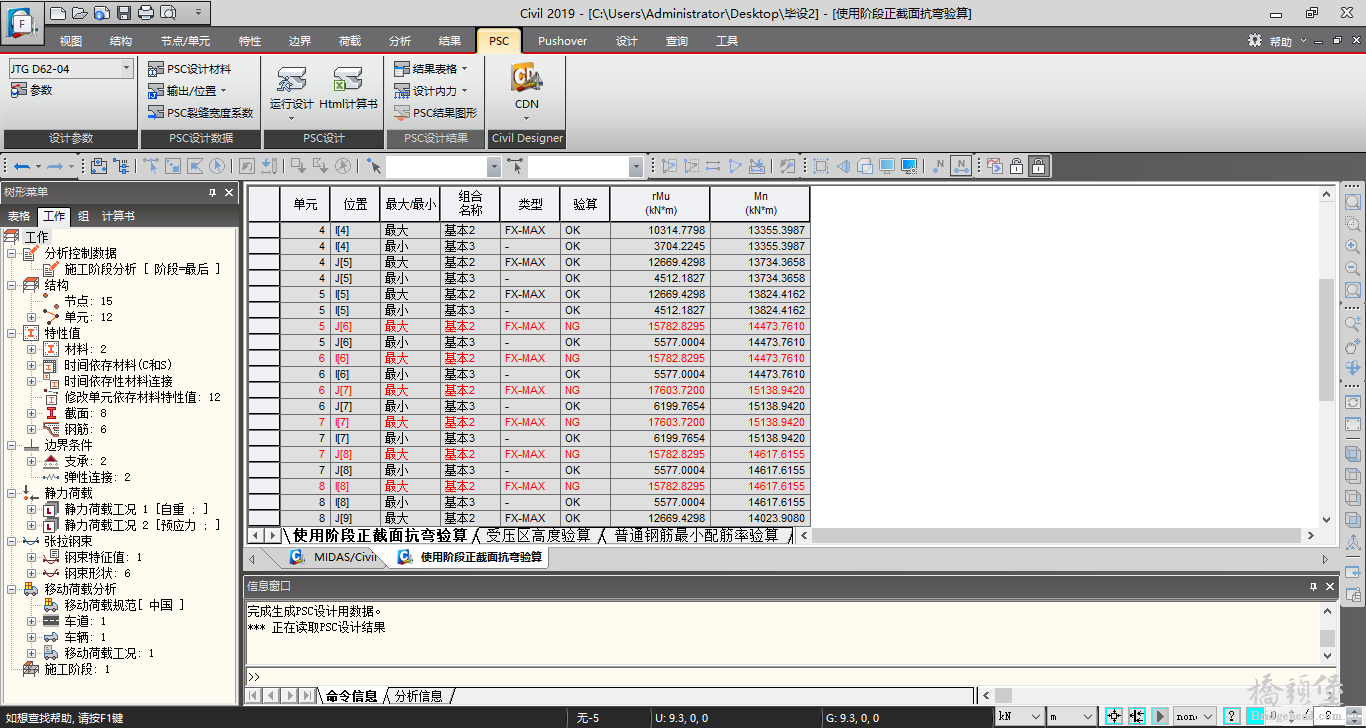Click the Zoom Fit icon in right toolbar

click(x=1353, y=202)
